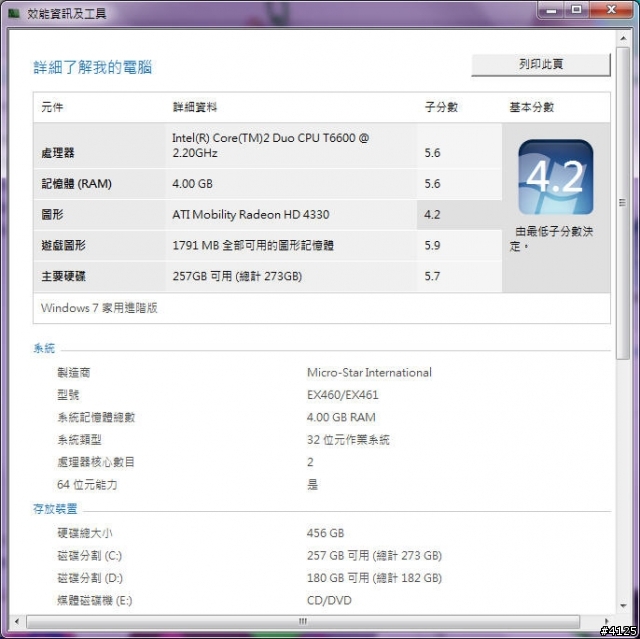The image size is (640, 639).
Task: Click the 1791 MB graphics memory text
Action: [253, 245]
